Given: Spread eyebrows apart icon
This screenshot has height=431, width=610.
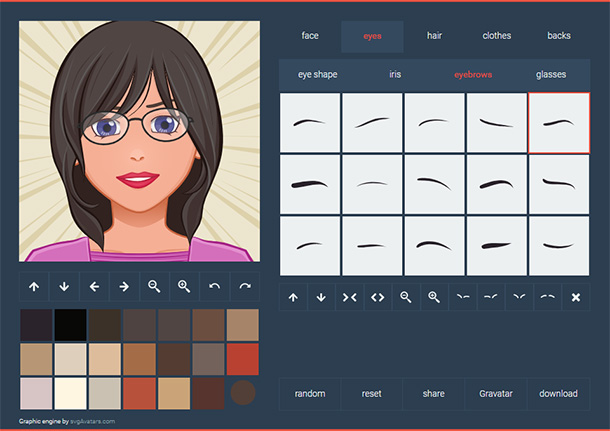Looking at the screenshot, I should [377, 298].
